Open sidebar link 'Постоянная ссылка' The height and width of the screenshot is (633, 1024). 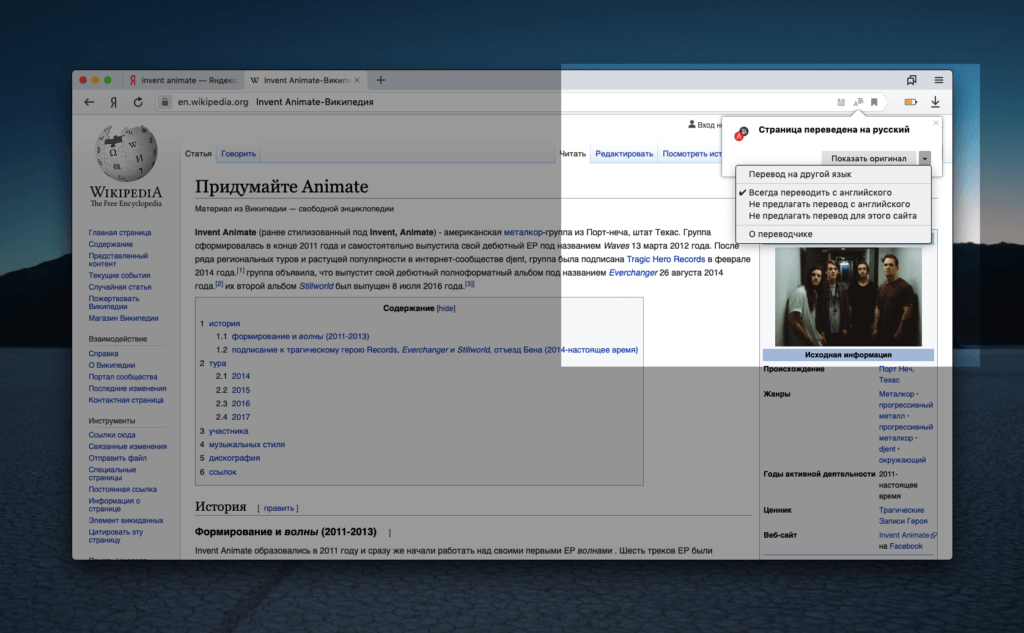coord(123,489)
